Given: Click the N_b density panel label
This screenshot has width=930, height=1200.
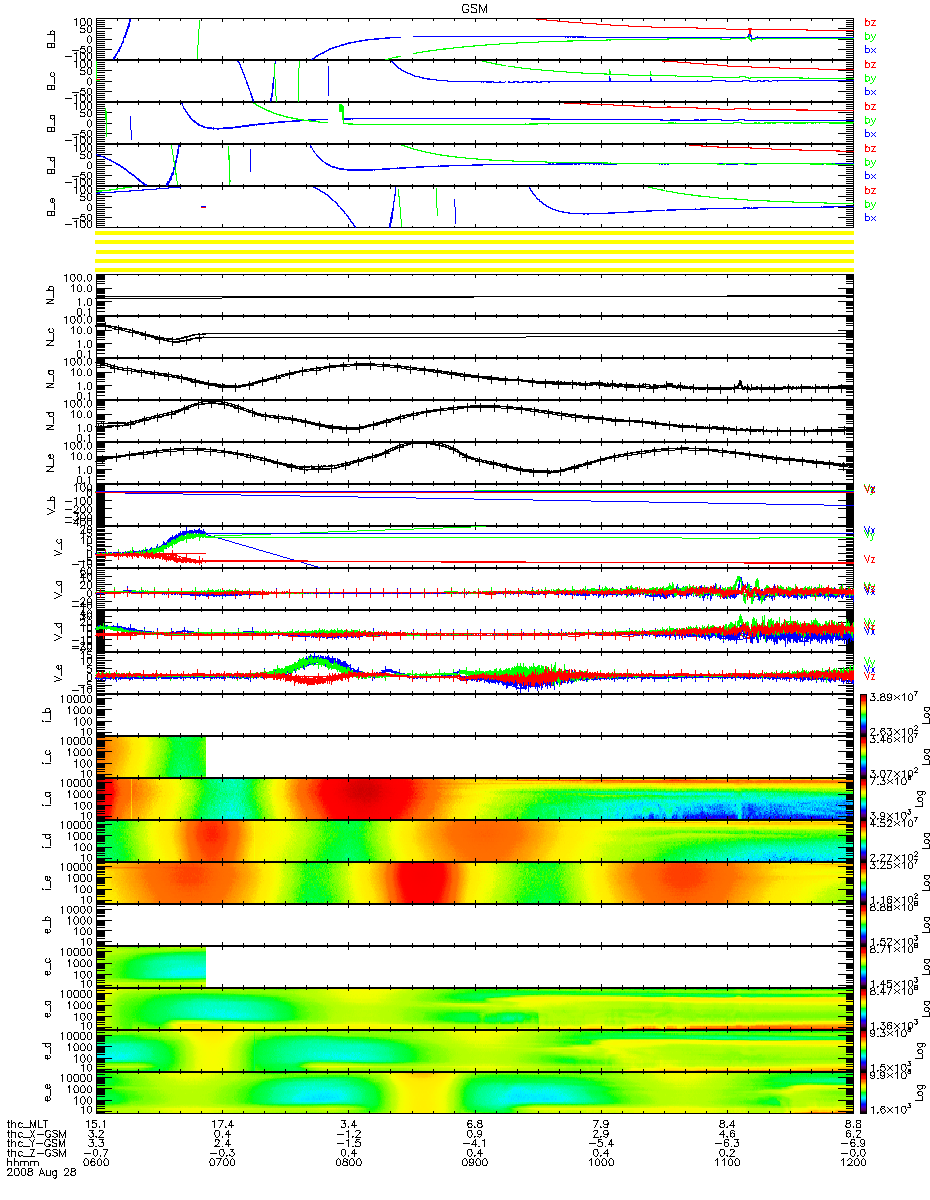Looking at the screenshot, I should [x=51, y=295].
